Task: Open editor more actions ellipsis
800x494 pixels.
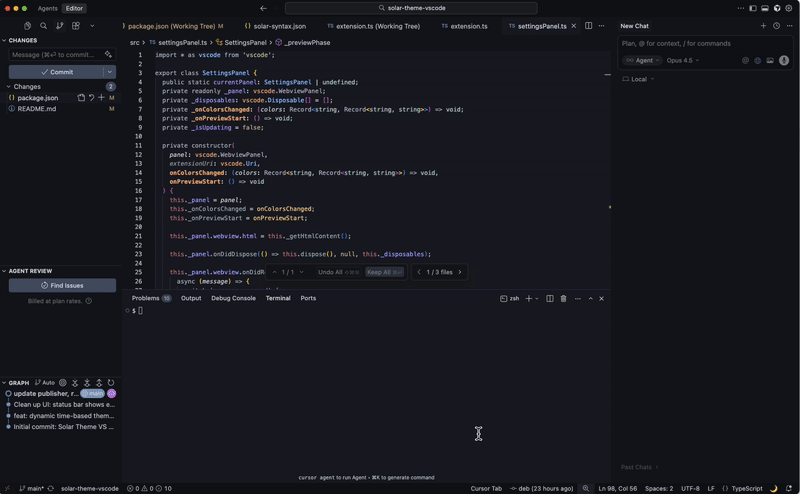Action: 602,26
